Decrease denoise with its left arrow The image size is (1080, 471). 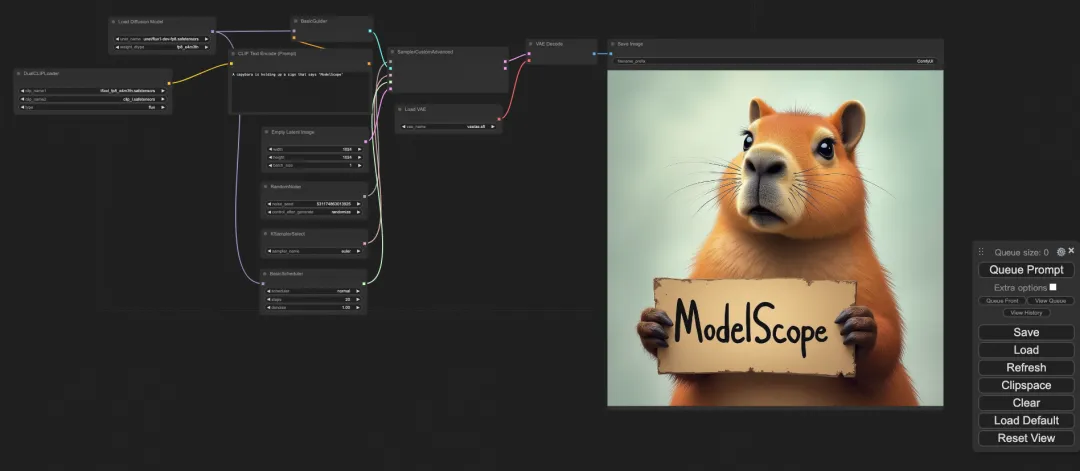point(268,307)
